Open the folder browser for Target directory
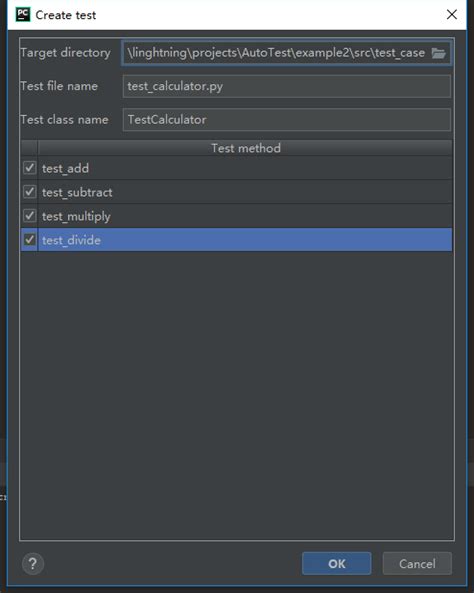Viewport: 474px width, 593px height. [438, 53]
